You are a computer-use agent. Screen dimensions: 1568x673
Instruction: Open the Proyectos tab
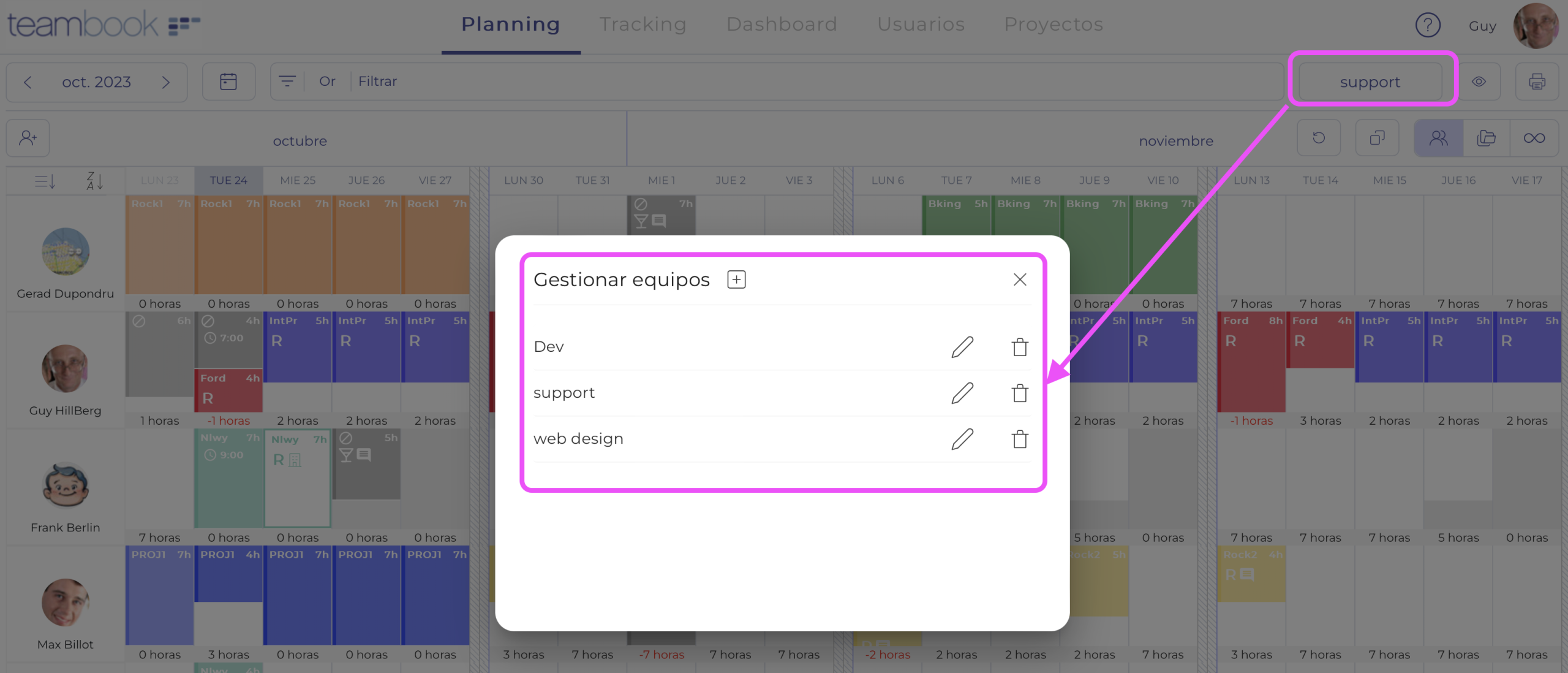(x=1053, y=25)
